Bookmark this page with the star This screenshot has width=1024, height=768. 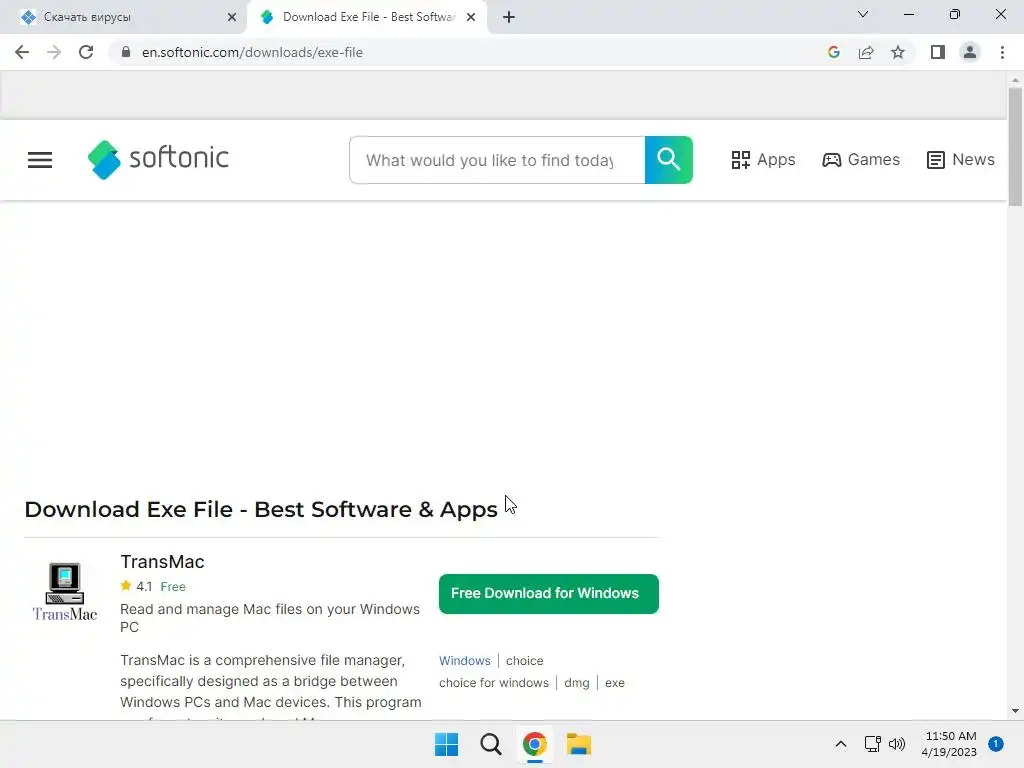(x=898, y=52)
